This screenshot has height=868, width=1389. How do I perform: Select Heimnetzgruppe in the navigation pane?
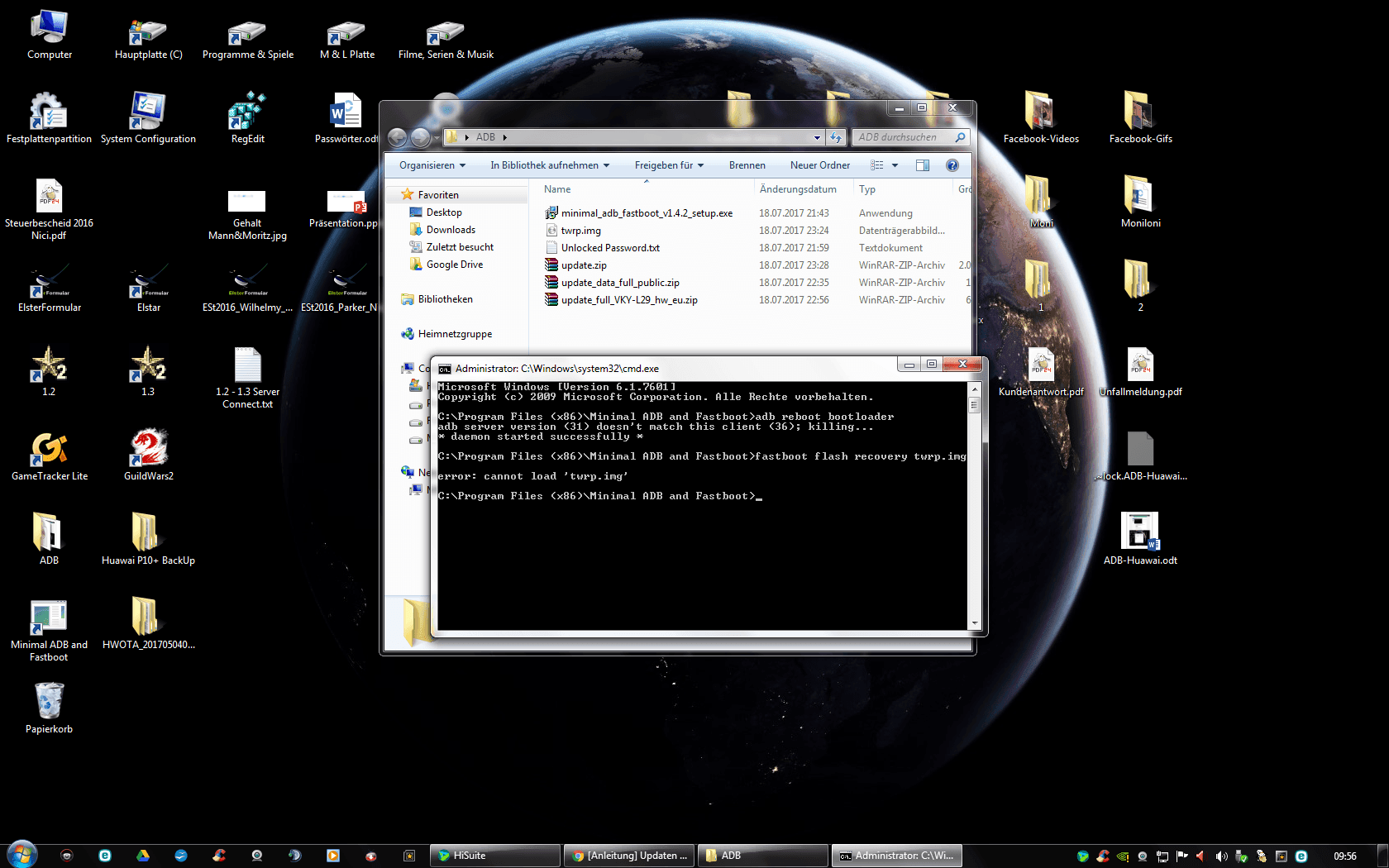(x=455, y=334)
